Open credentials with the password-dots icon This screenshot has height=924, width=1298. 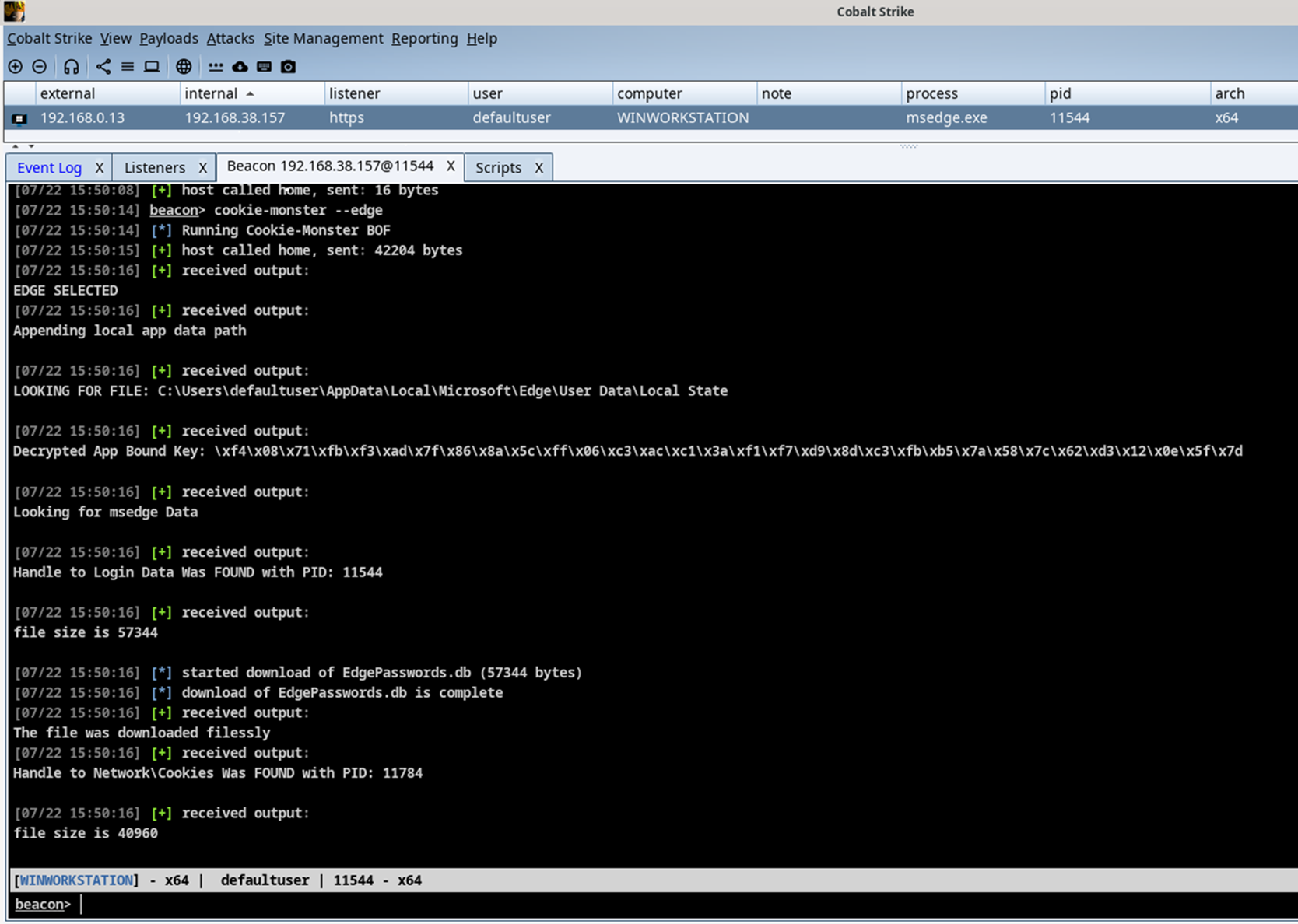point(216,67)
